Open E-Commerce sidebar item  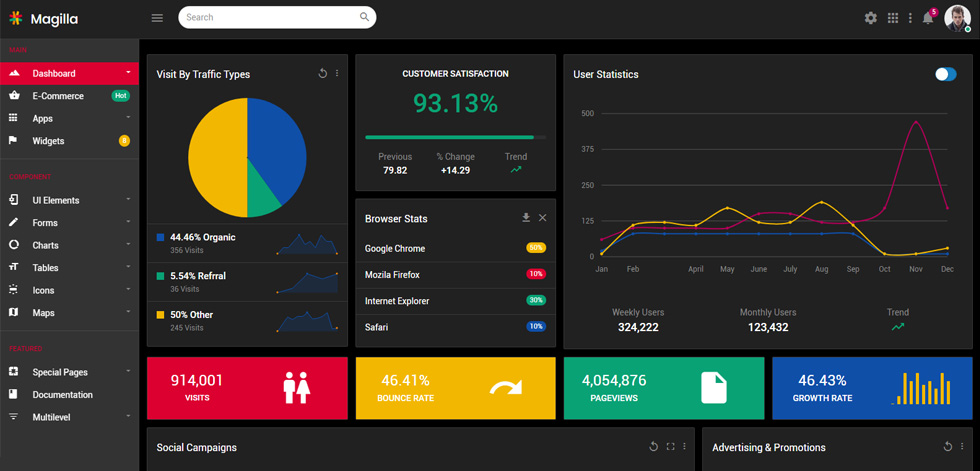69,96
